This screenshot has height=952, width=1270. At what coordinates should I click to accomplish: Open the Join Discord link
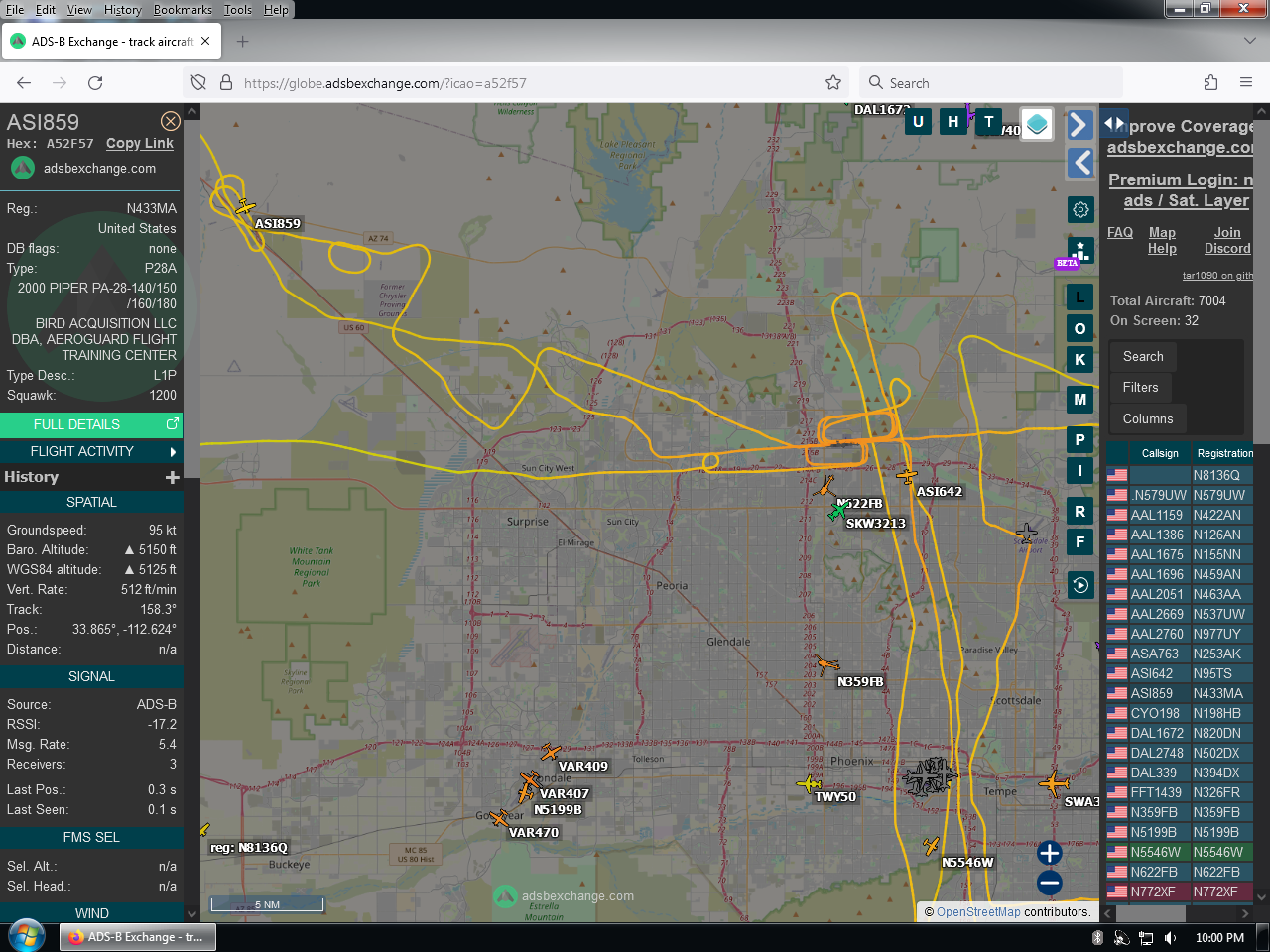point(1227,240)
